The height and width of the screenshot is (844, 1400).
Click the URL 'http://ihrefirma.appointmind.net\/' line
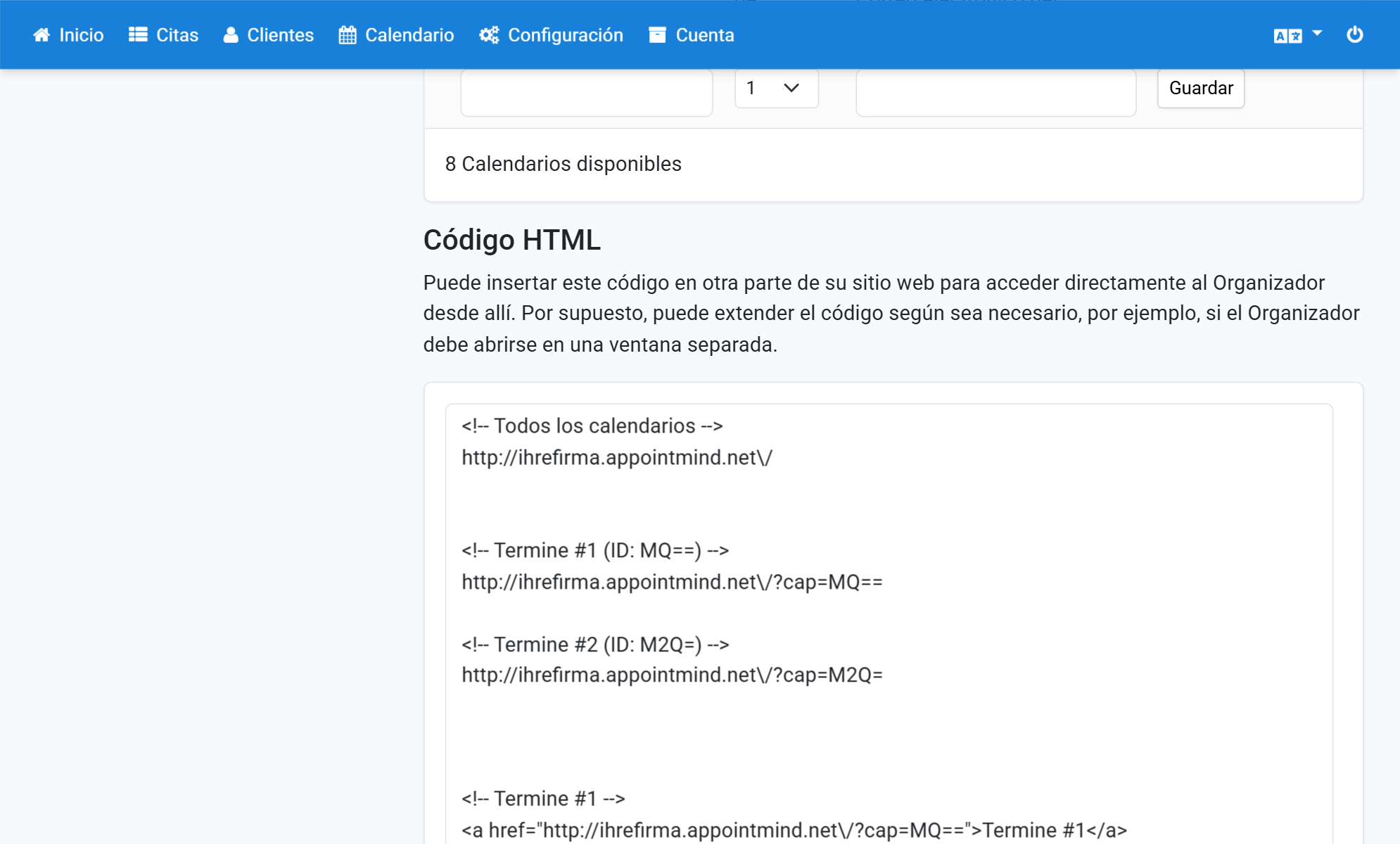[x=617, y=458]
